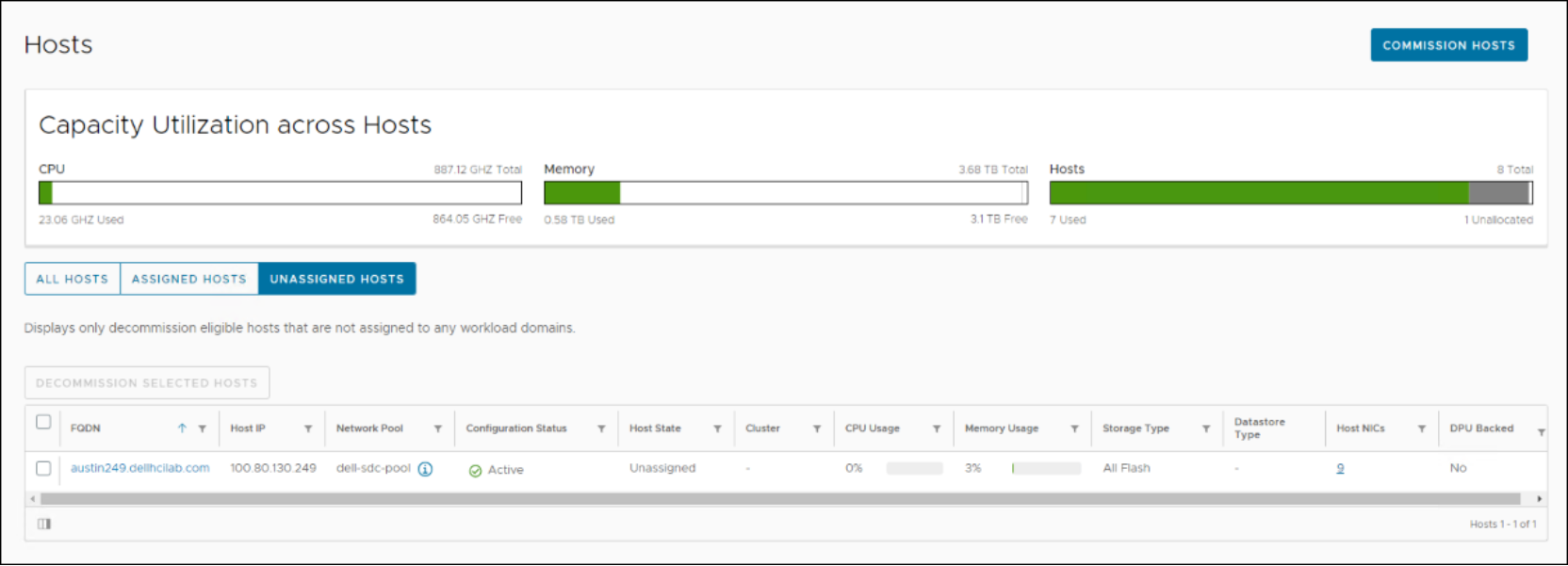Open the Host NICs count link 2
This screenshot has height=566, width=1568.
pyautogui.click(x=1340, y=468)
